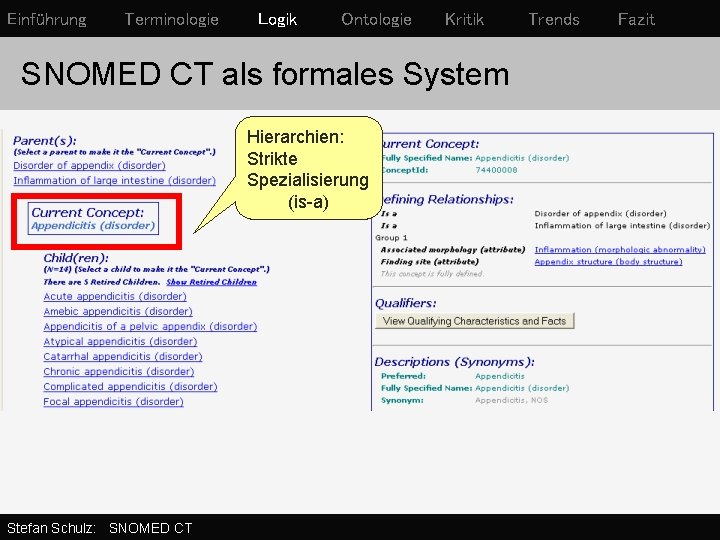Click View Qualifying Characteristics and Facts button
720x540 pixels.
coord(474,321)
